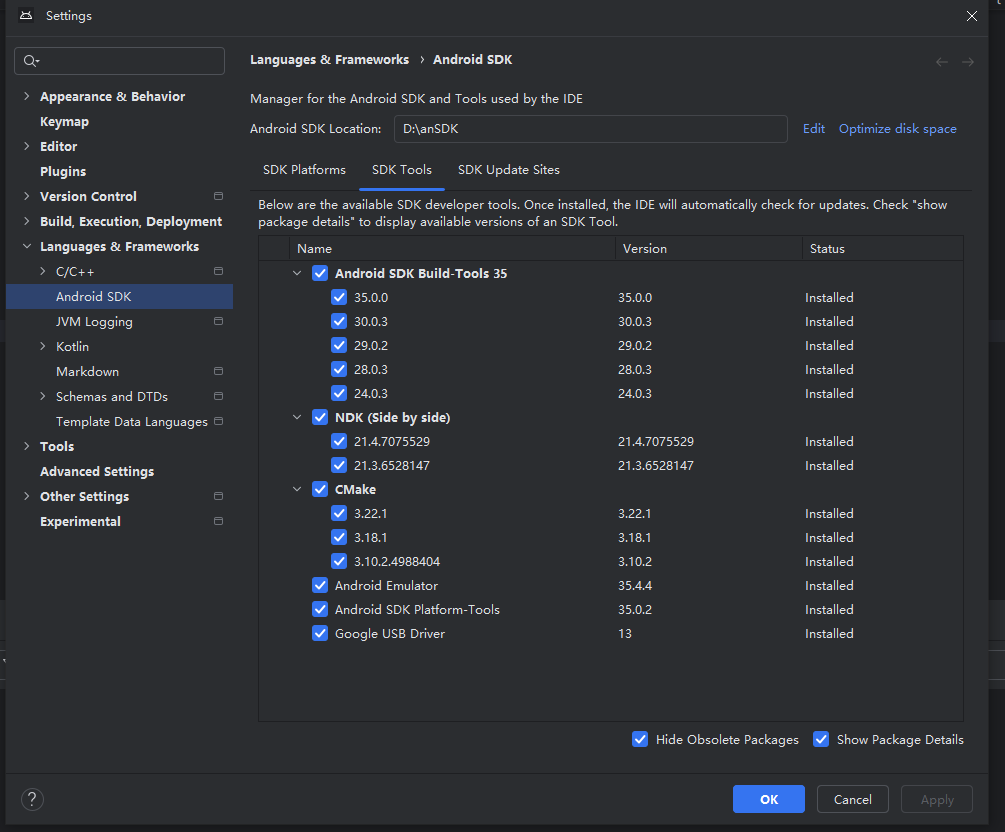Click the Optimize disk space link
Screen dimensions: 1005x832
(897, 129)
